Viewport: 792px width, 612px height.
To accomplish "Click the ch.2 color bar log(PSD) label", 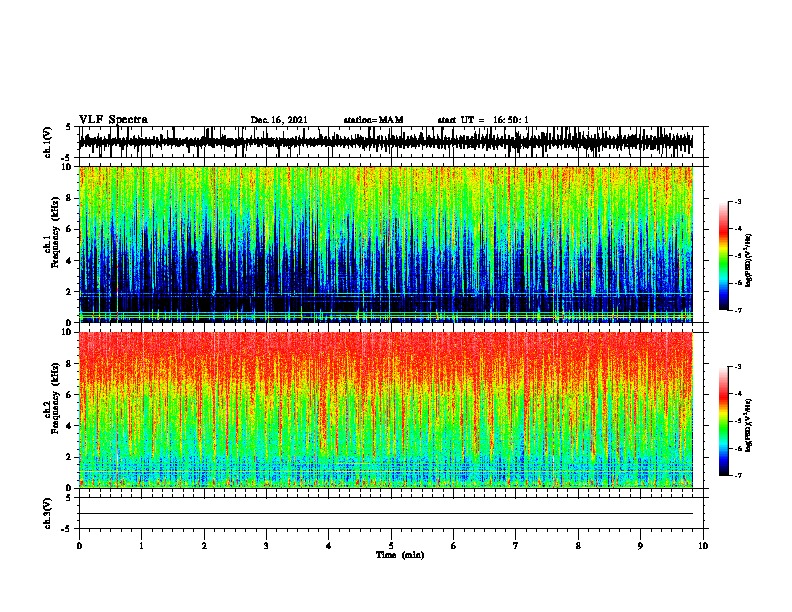I will tap(748, 425).
